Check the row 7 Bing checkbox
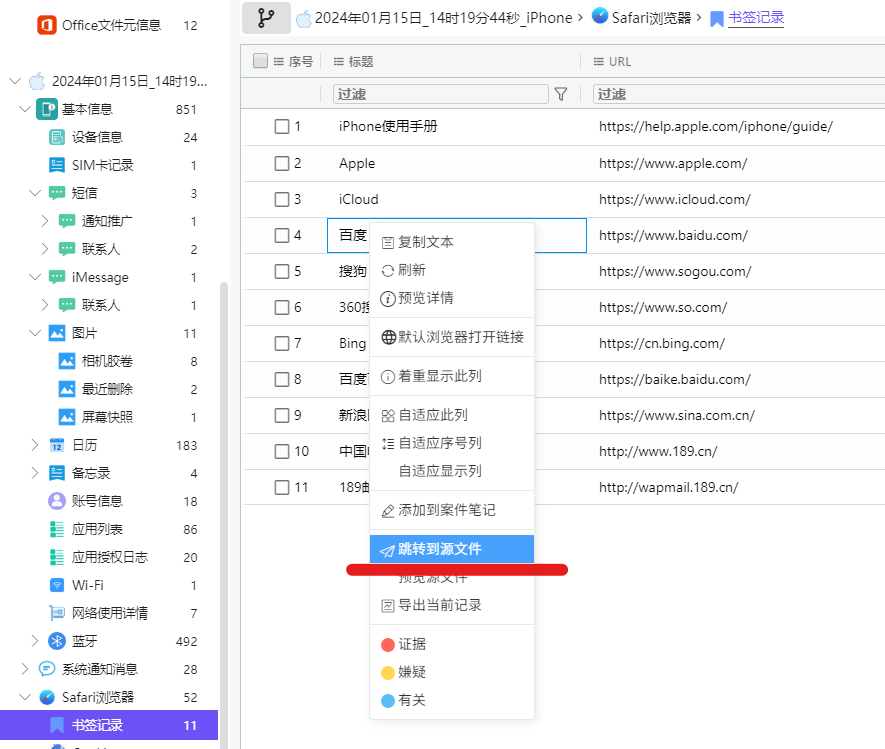This screenshot has height=749, width=885. pos(282,343)
